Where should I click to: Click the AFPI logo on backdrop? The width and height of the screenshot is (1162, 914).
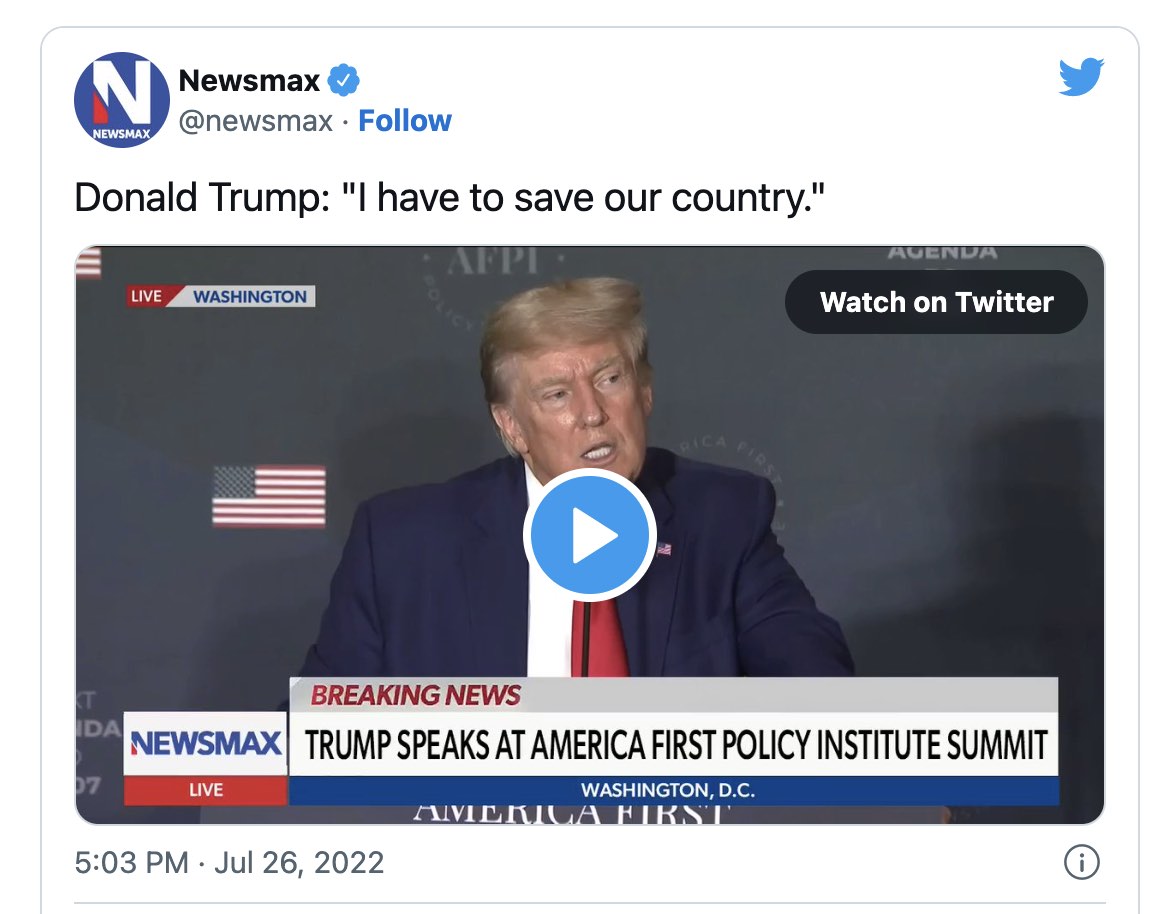(493, 261)
